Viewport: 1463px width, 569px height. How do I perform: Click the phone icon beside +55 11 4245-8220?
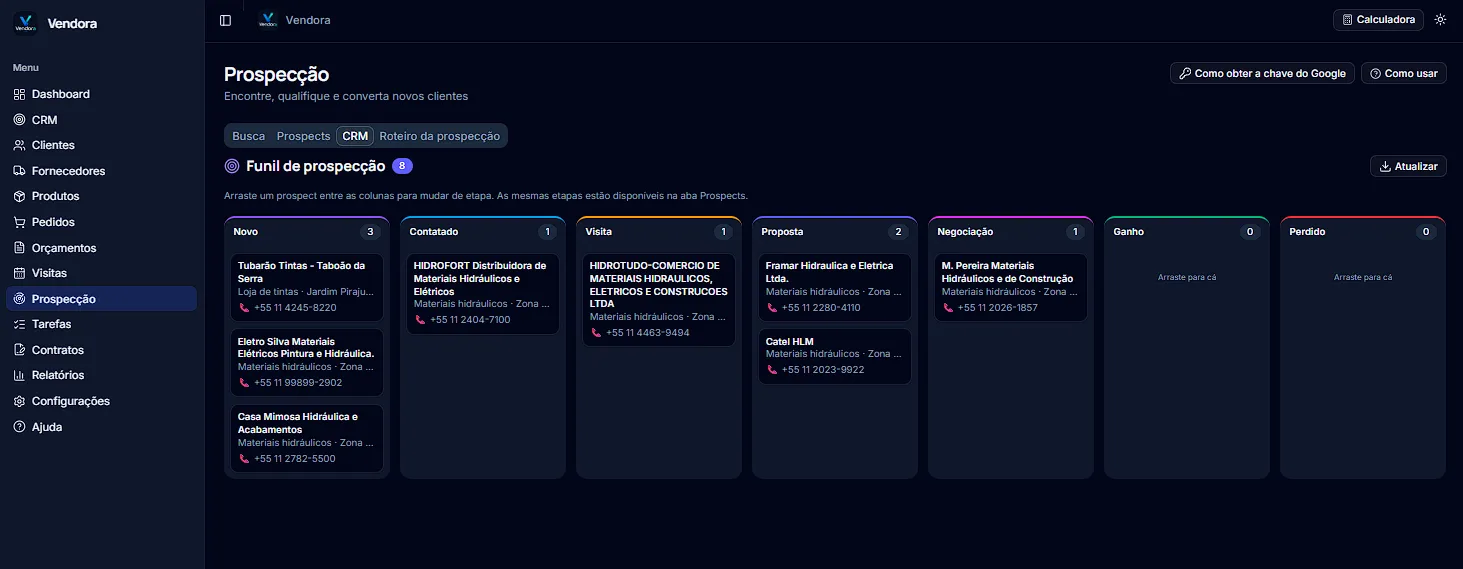244,308
